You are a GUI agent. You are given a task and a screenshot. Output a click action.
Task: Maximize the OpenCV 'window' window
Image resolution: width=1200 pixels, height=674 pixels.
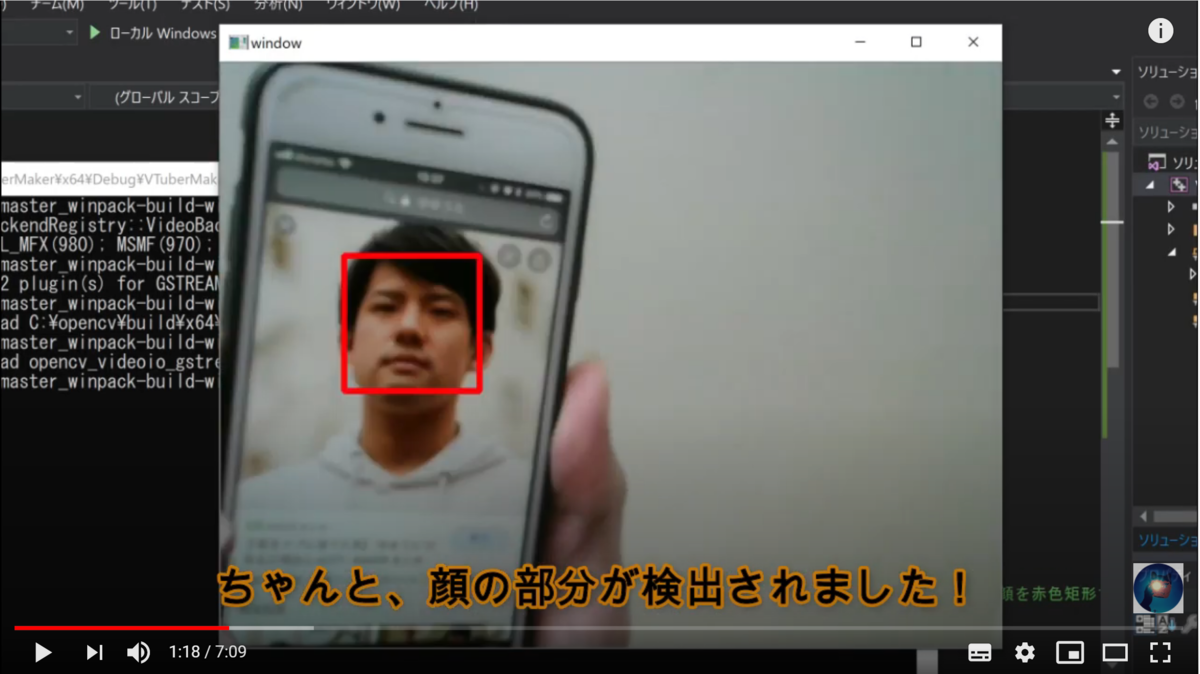(916, 42)
